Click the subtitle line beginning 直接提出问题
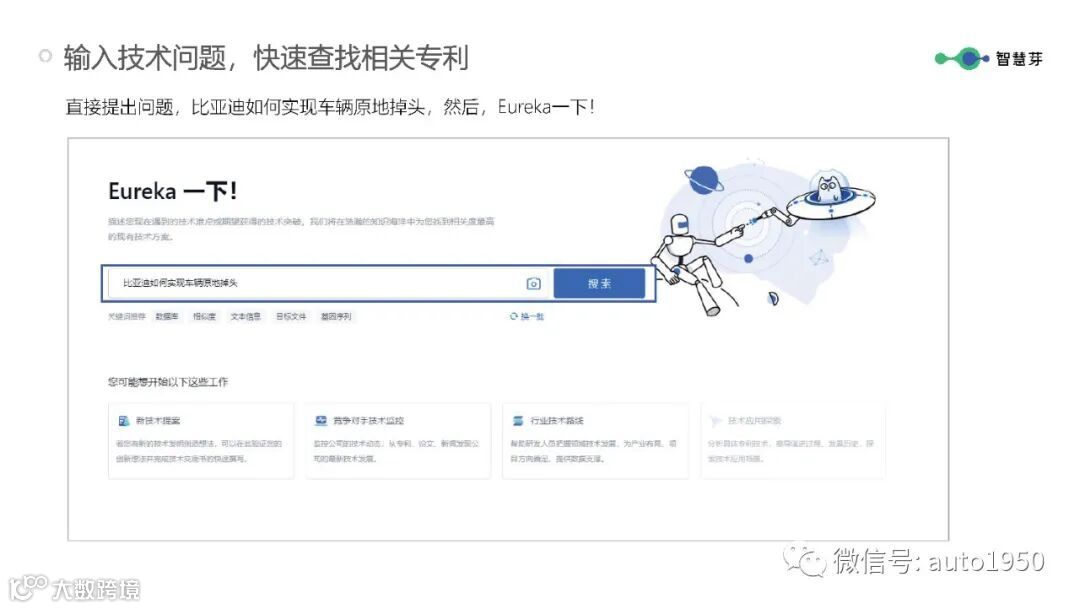This screenshot has width=1080, height=609. pos(330,107)
